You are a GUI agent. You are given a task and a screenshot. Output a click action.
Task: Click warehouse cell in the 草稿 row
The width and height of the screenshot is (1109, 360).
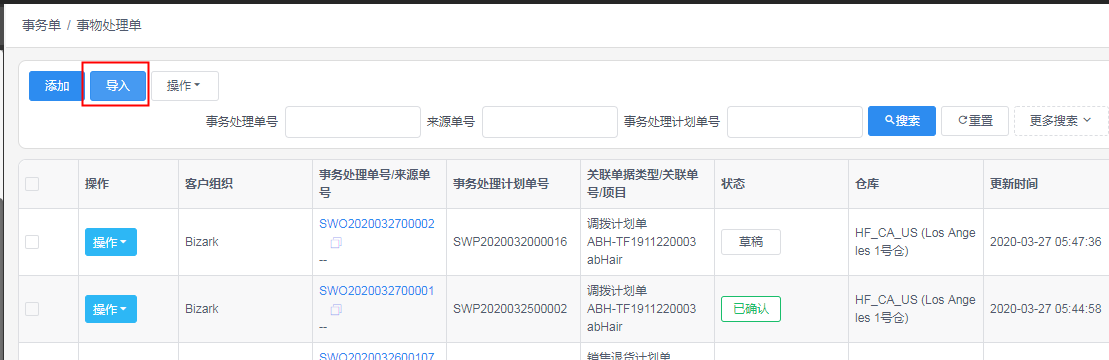[x=915, y=242]
